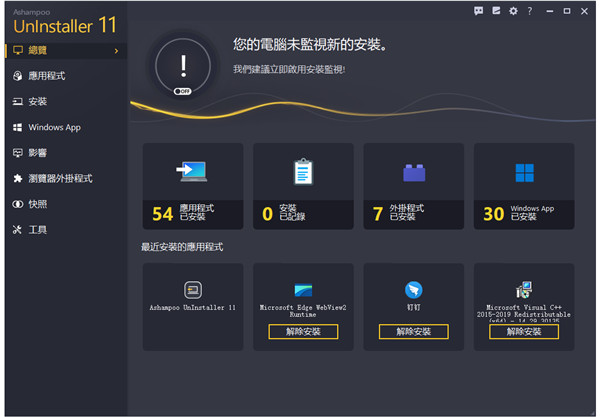Image resolution: width=600 pixels, height=417 pixels.
Task: Click the Microsoft Edge WebView2 Runtime icon
Action: click(303, 290)
